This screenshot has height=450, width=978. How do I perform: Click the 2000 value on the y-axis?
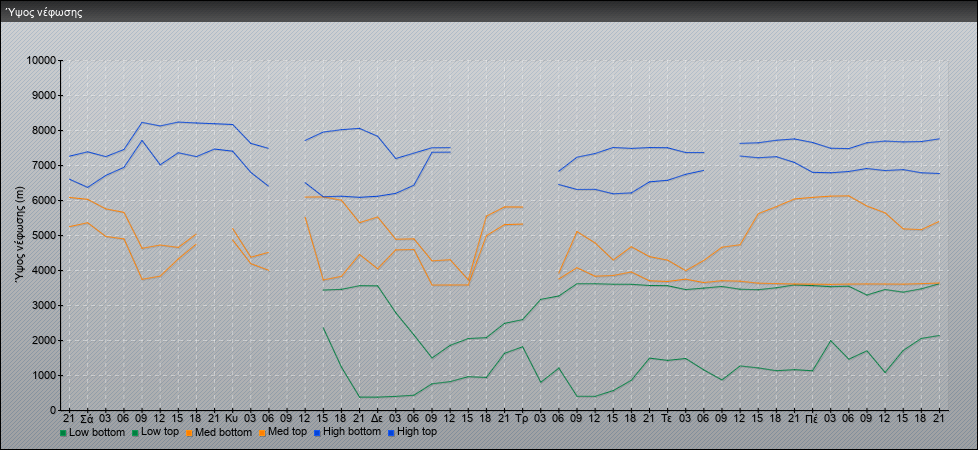[44, 340]
